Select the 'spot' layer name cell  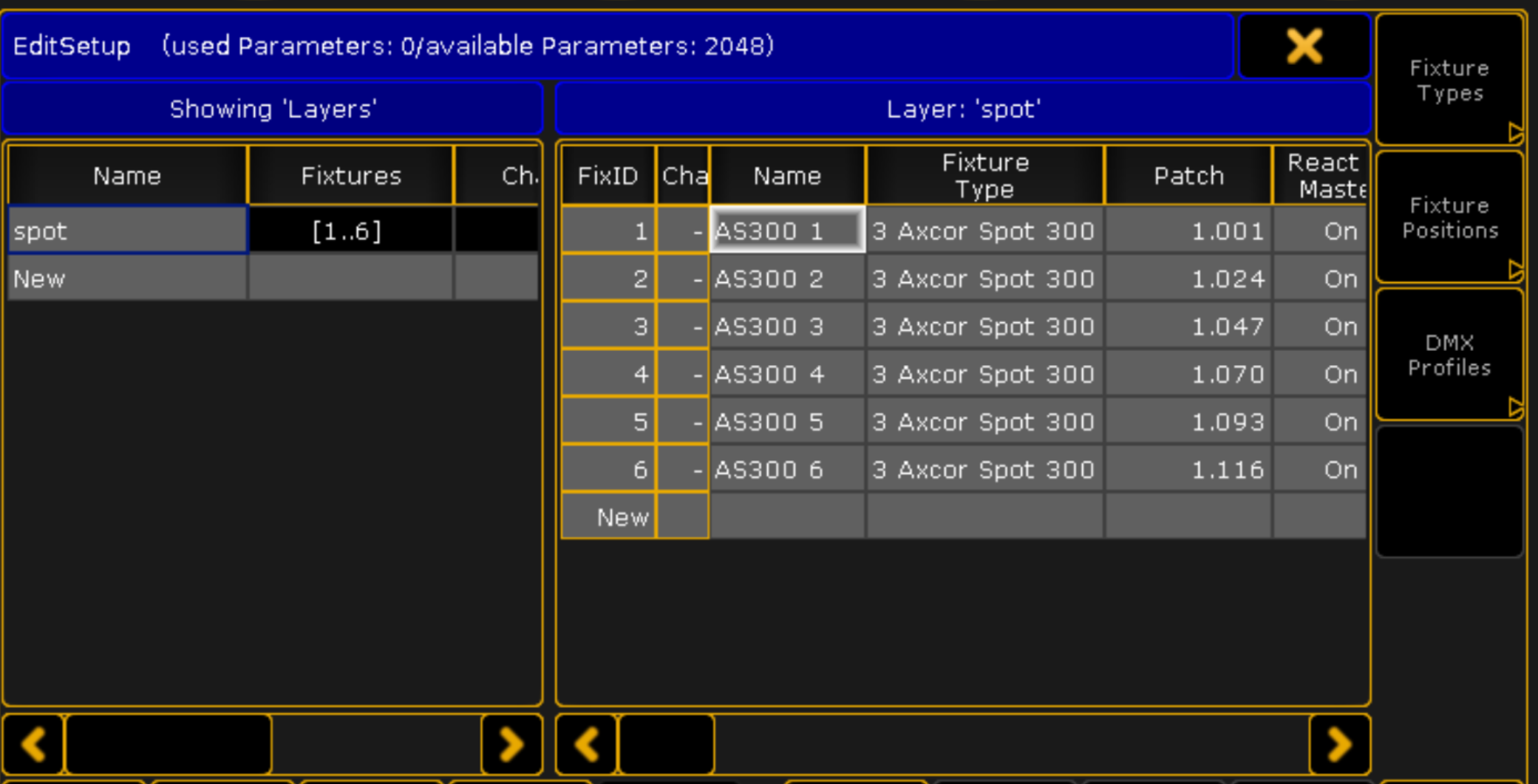127,231
